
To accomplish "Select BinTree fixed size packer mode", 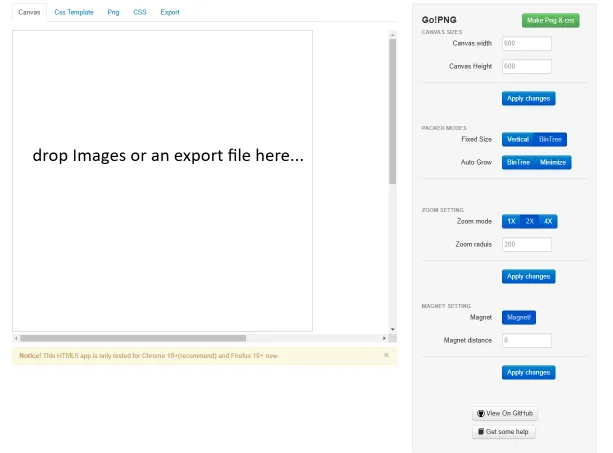I will pos(550,140).
